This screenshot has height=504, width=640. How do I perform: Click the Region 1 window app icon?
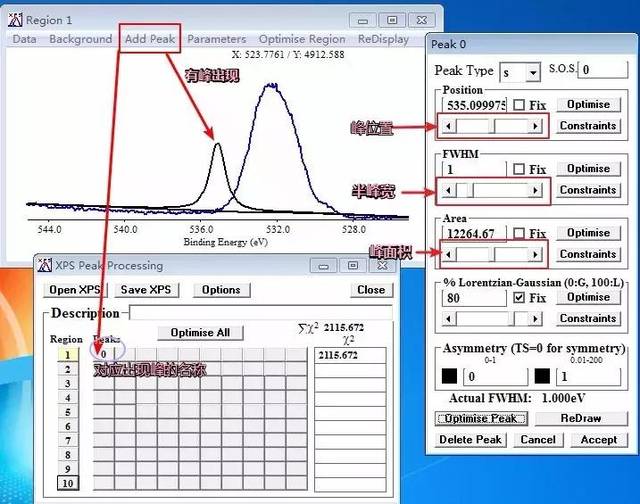[16, 20]
